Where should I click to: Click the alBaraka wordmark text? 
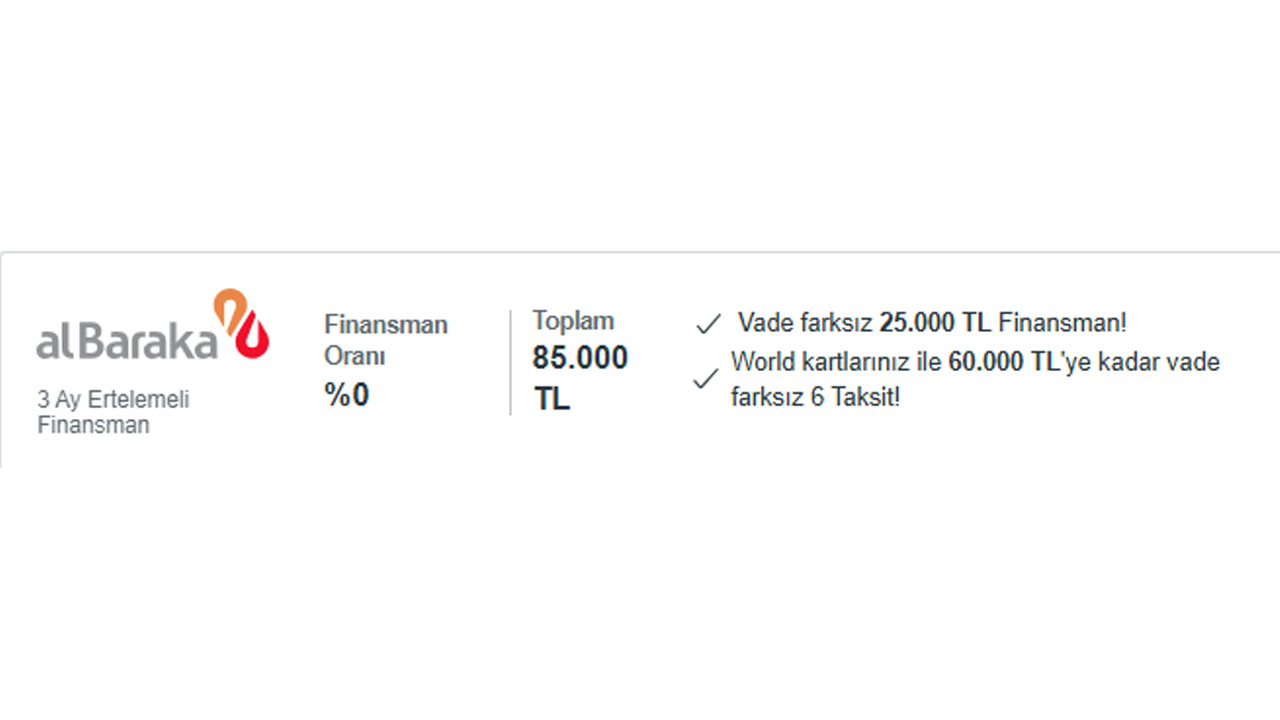click(127, 341)
